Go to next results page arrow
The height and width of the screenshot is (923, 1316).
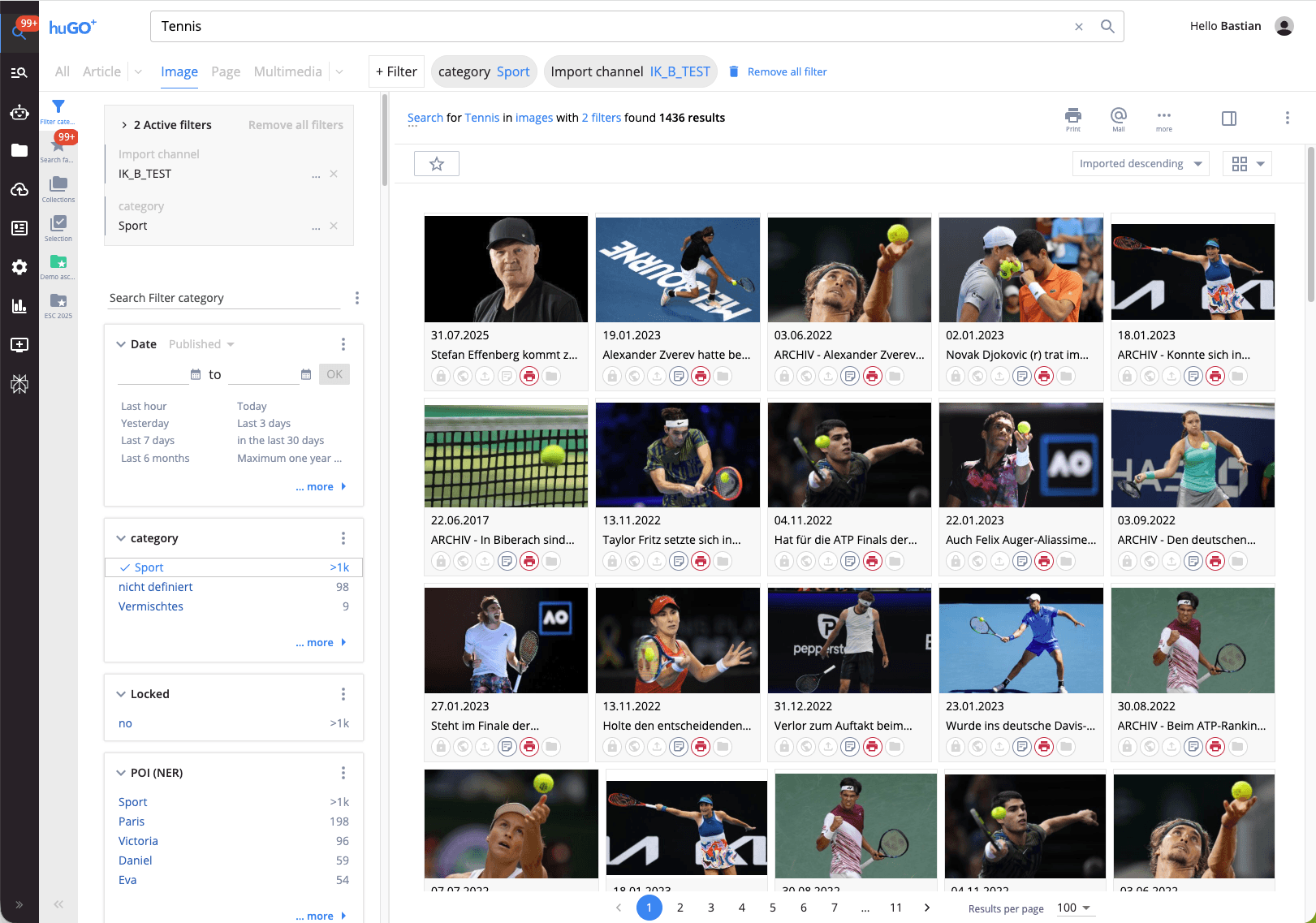coord(927,908)
